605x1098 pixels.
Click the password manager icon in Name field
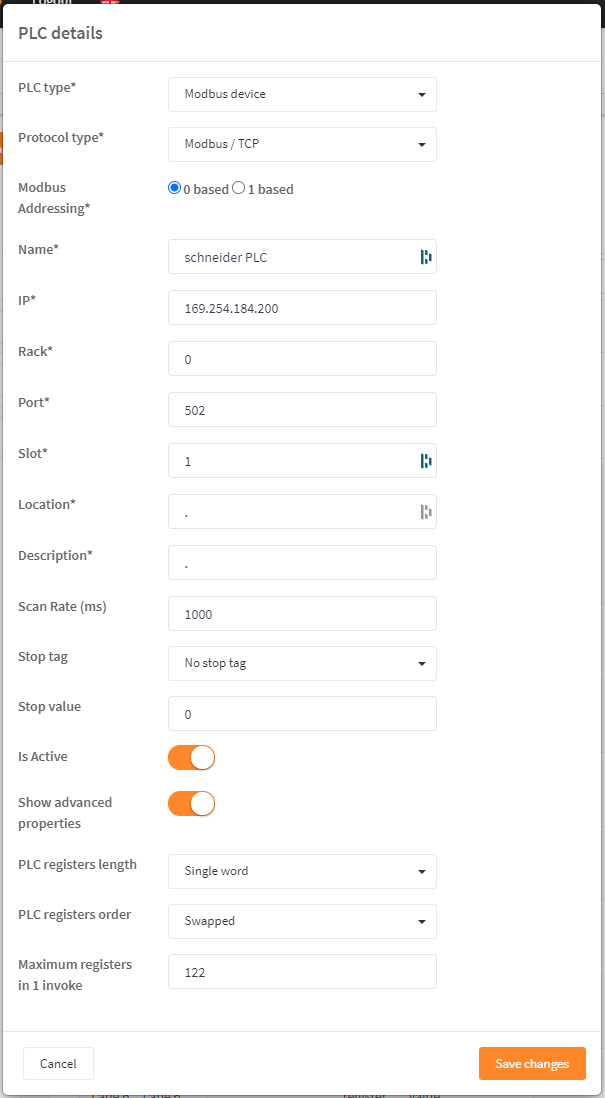click(425, 257)
